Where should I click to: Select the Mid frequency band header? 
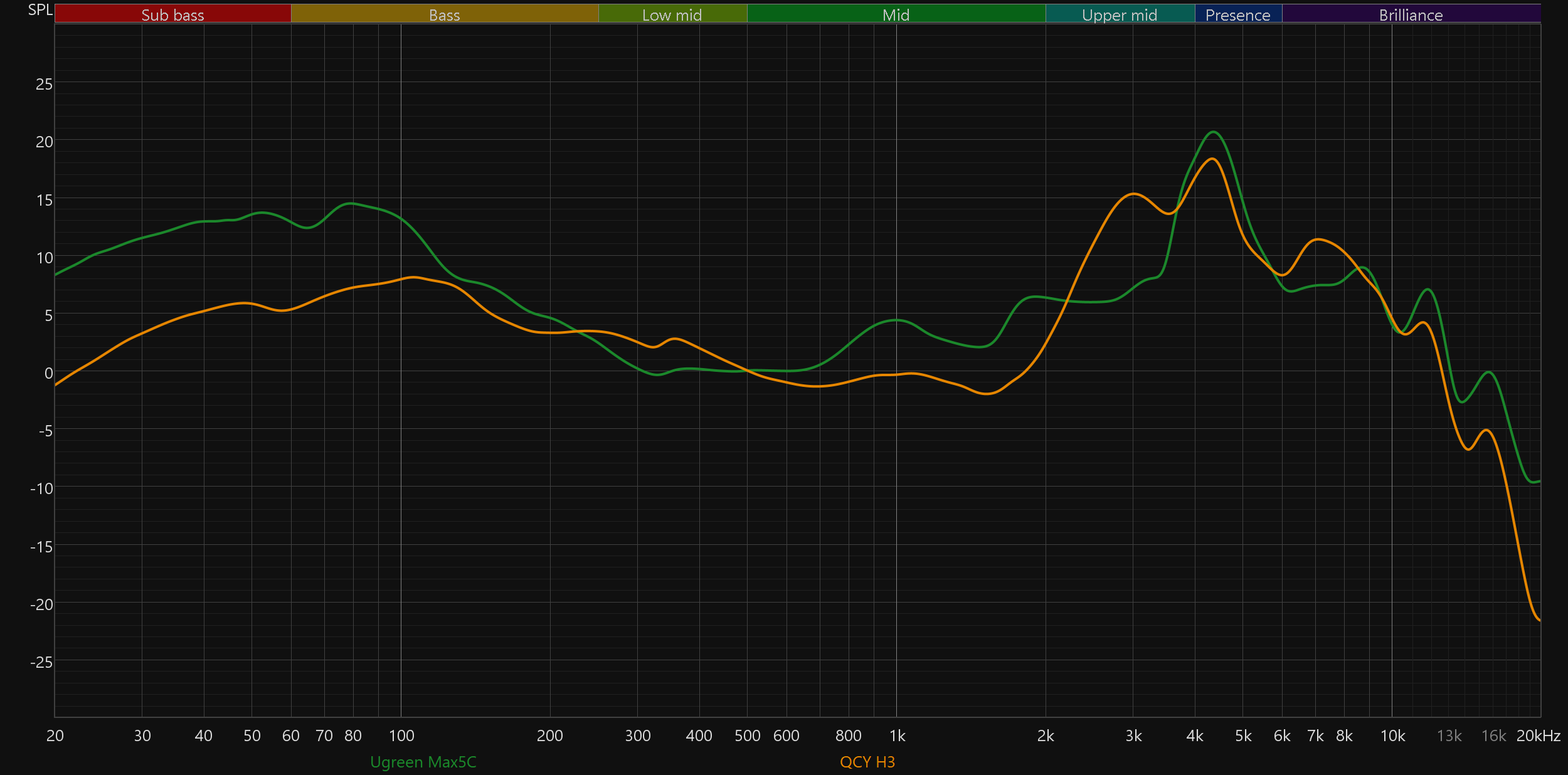coord(896,14)
